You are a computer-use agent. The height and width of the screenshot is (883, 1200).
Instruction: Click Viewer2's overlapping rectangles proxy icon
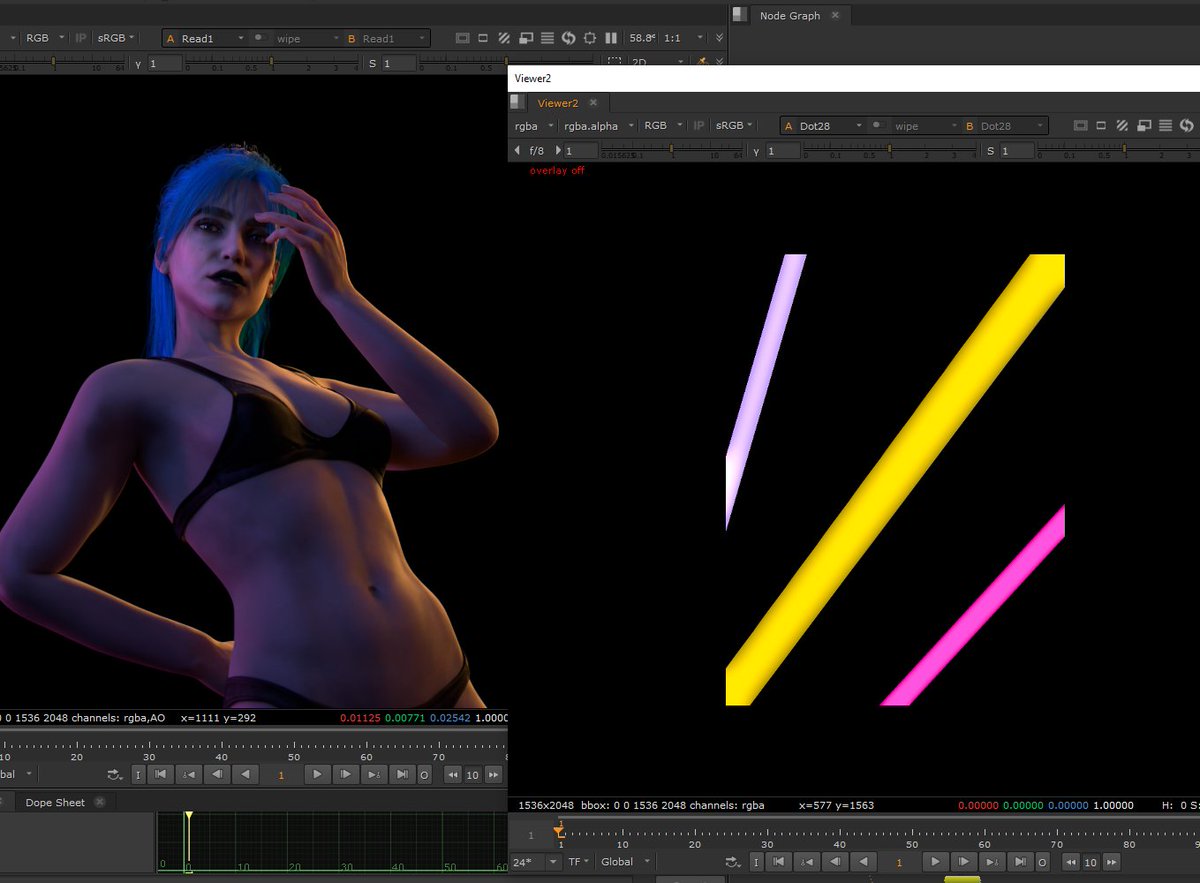click(1143, 126)
